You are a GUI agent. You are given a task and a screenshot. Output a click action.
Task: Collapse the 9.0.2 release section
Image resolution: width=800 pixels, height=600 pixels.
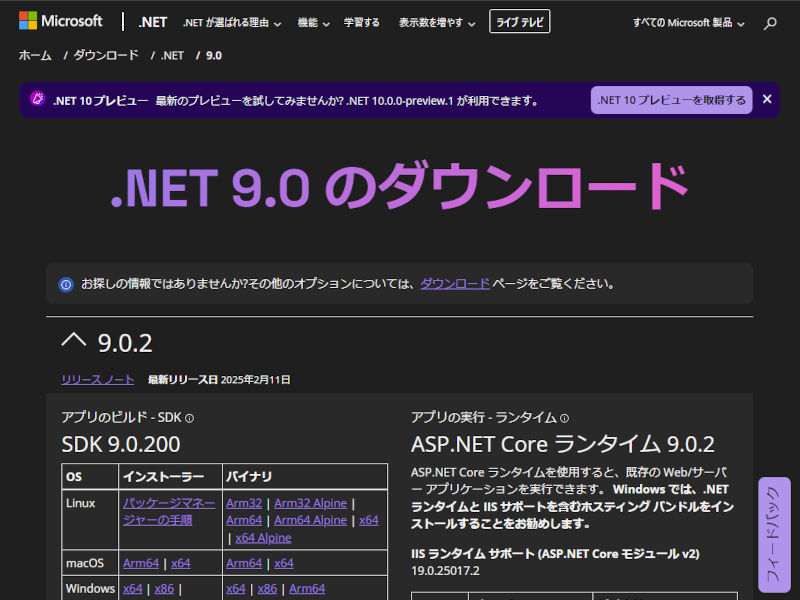point(74,341)
